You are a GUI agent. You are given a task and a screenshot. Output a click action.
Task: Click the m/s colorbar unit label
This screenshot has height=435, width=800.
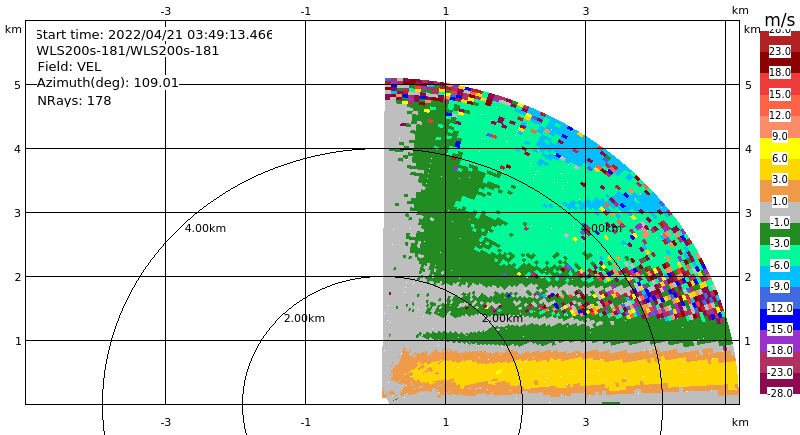[780, 20]
